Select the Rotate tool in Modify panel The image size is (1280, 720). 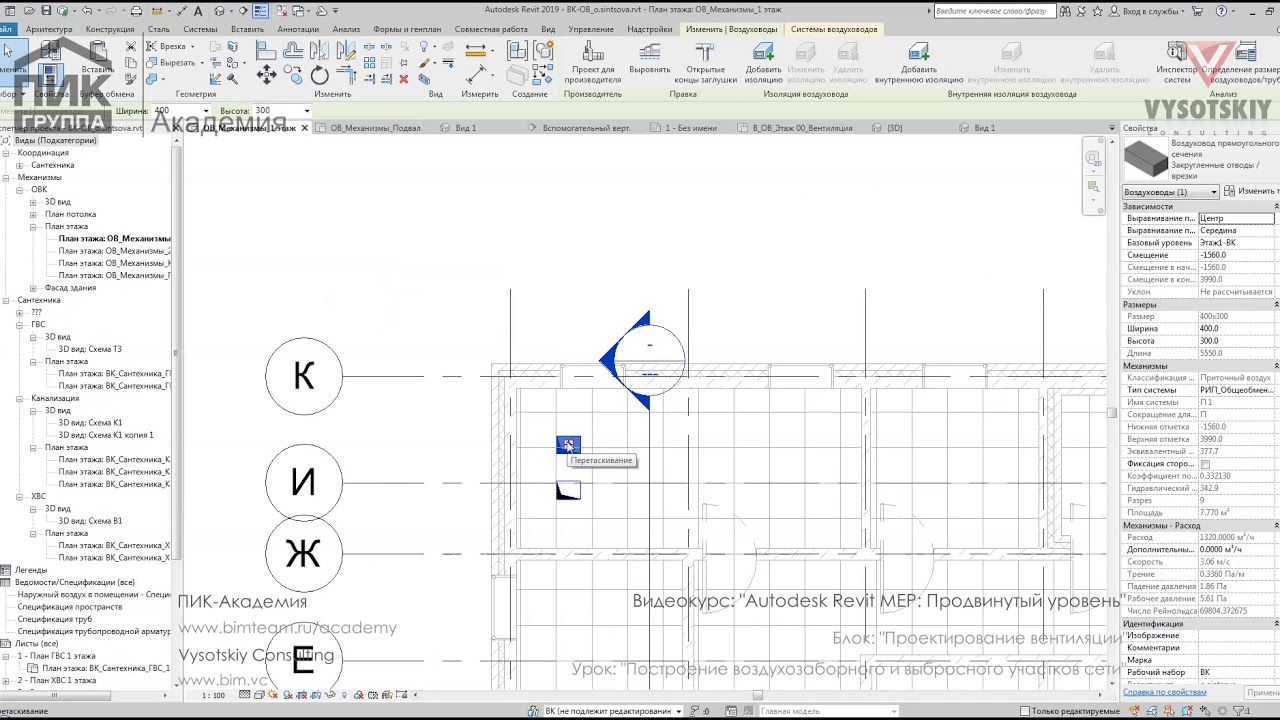pyautogui.click(x=320, y=75)
